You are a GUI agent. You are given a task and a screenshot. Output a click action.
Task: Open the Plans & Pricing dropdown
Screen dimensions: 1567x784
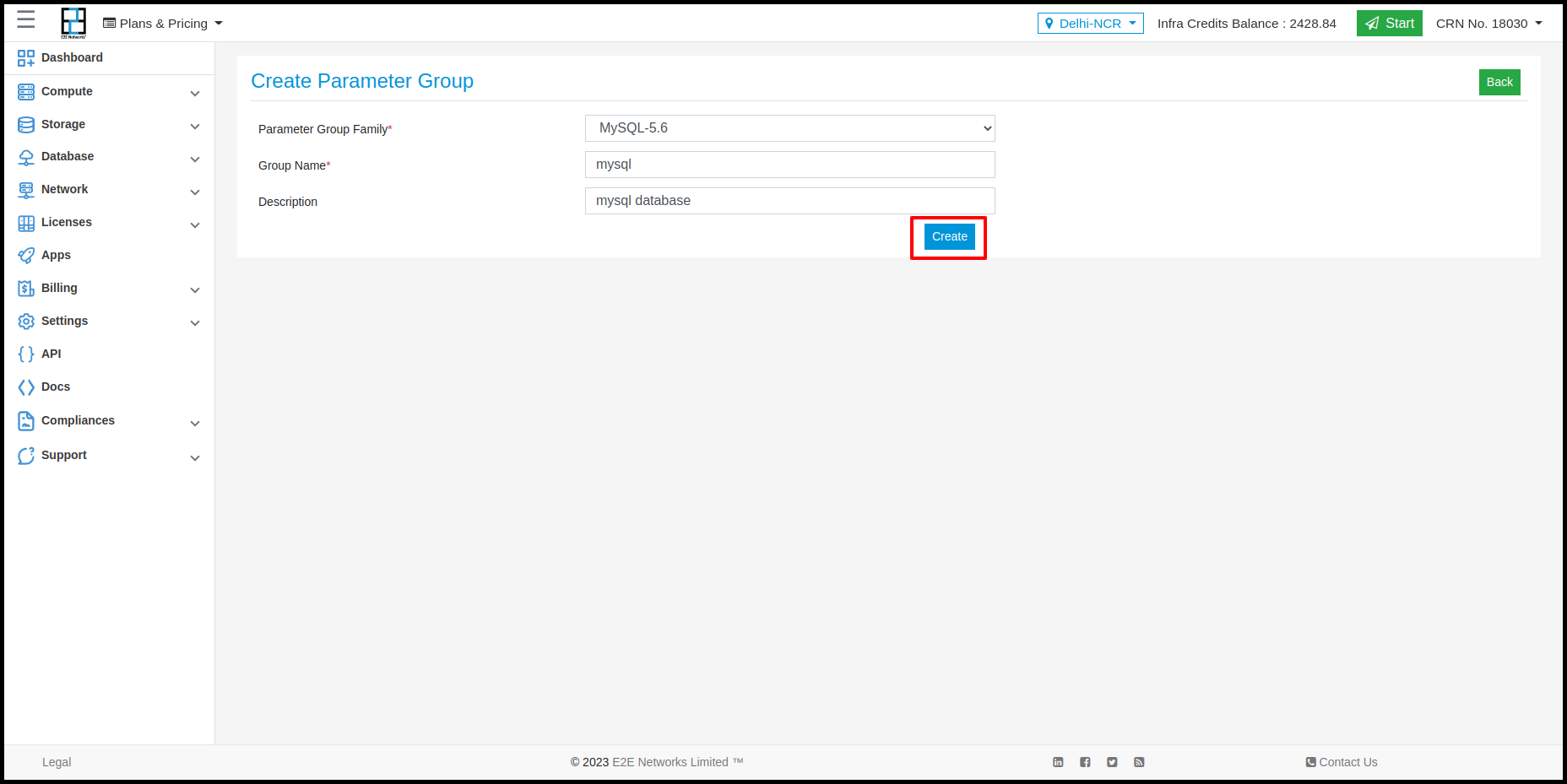[x=163, y=24]
